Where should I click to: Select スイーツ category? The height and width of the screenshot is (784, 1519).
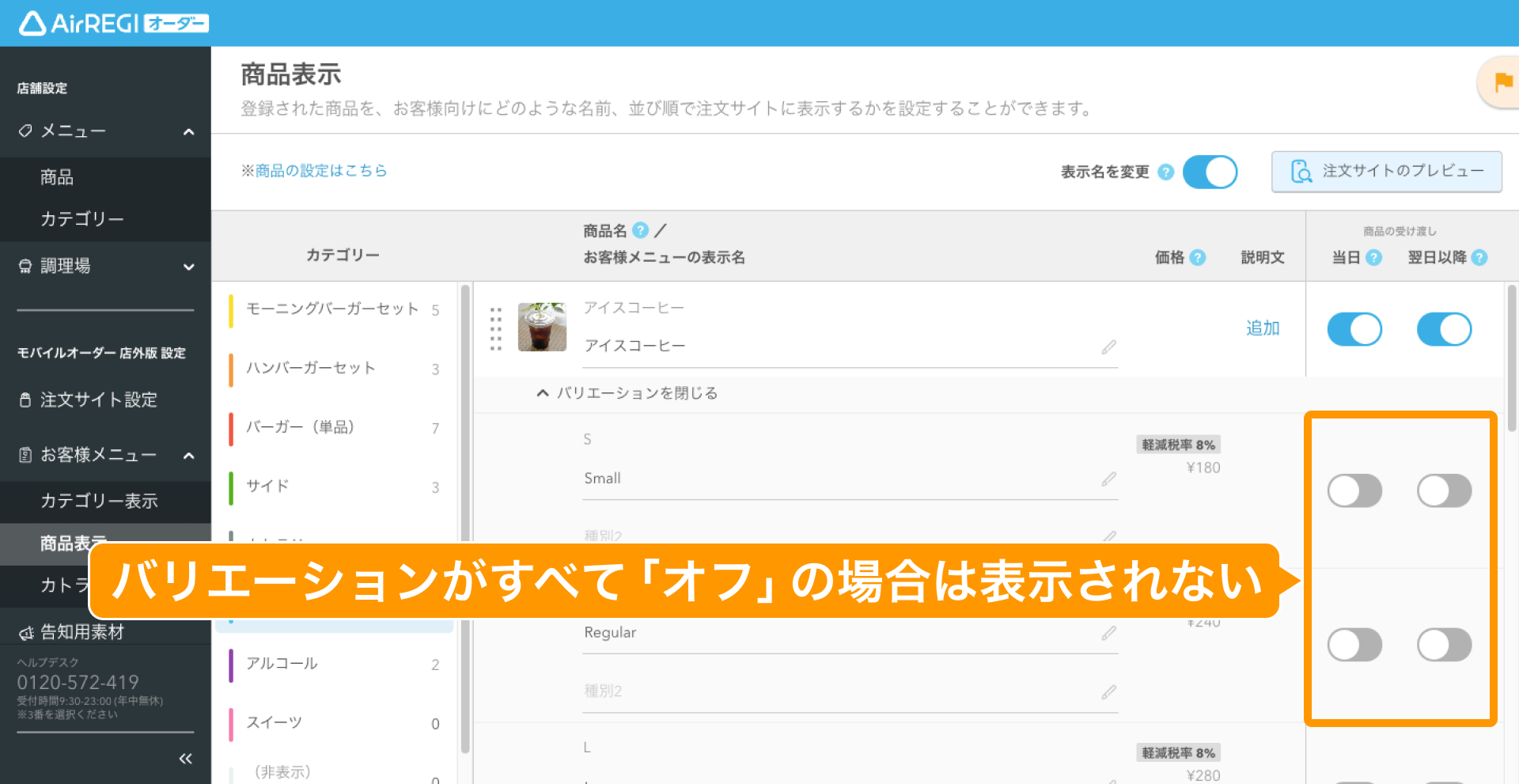pyautogui.click(x=335, y=723)
